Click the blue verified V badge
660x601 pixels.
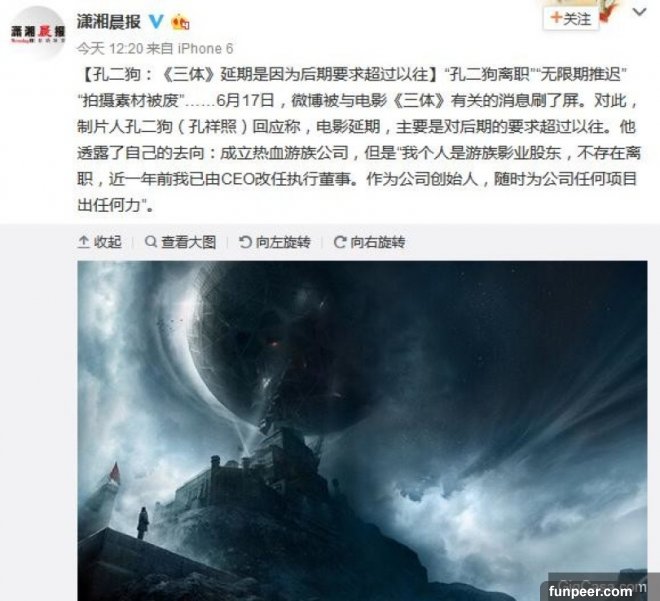156,21
